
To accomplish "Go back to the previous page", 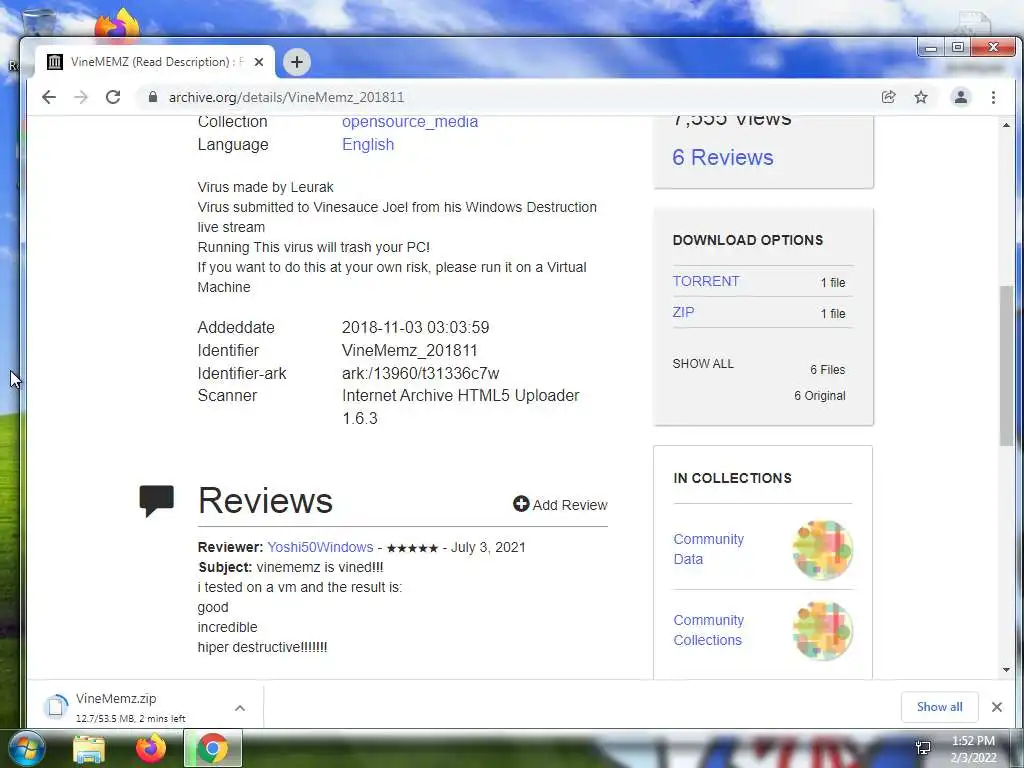I will tap(48, 97).
